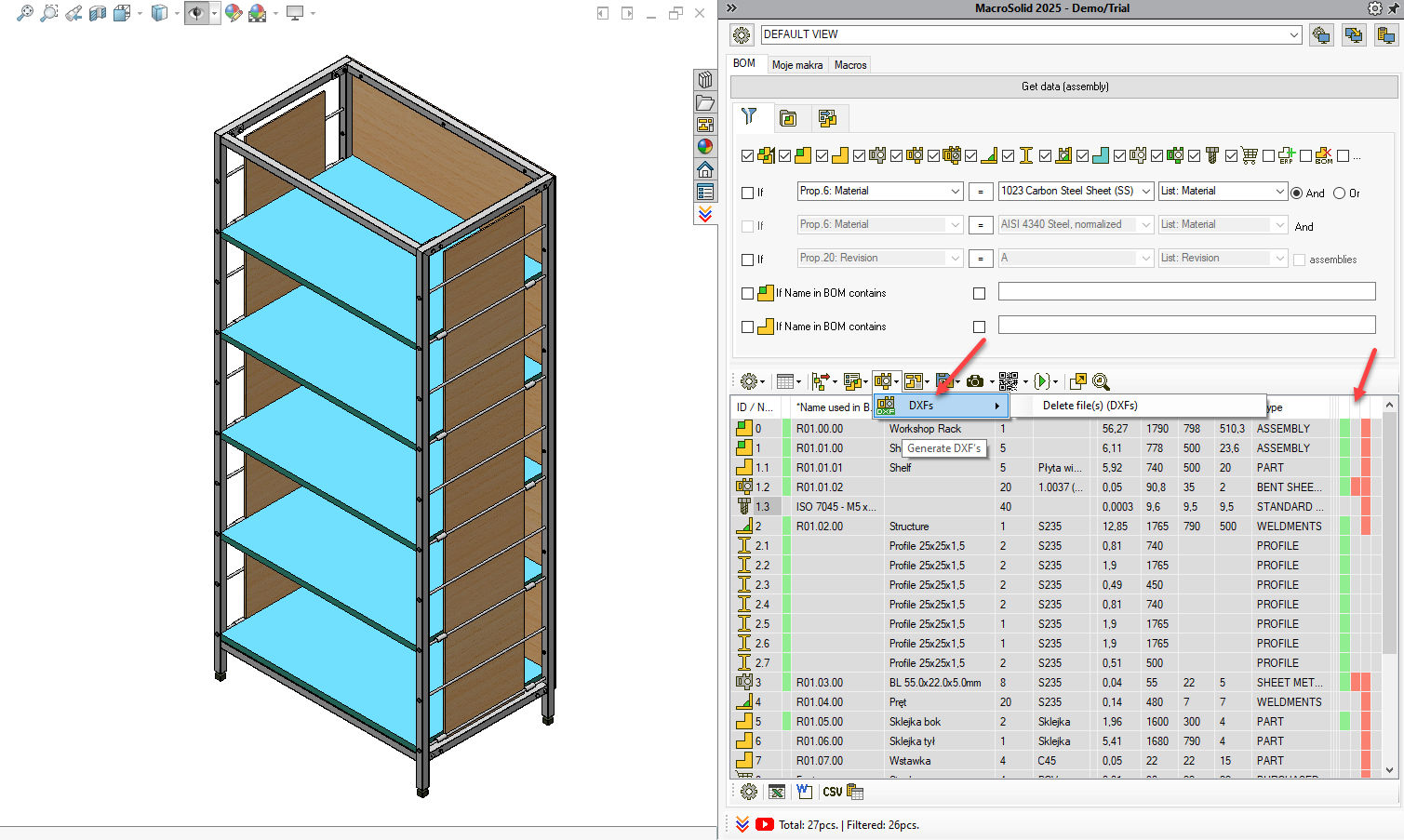Export BOM to Word icon
The height and width of the screenshot is (840, 1404).
coord(805,792)
